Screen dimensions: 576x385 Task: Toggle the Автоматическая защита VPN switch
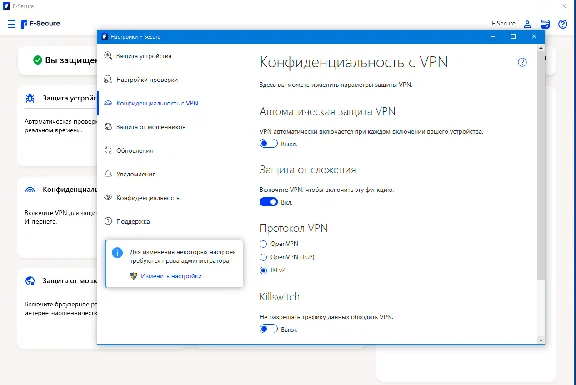click(269, 143)
